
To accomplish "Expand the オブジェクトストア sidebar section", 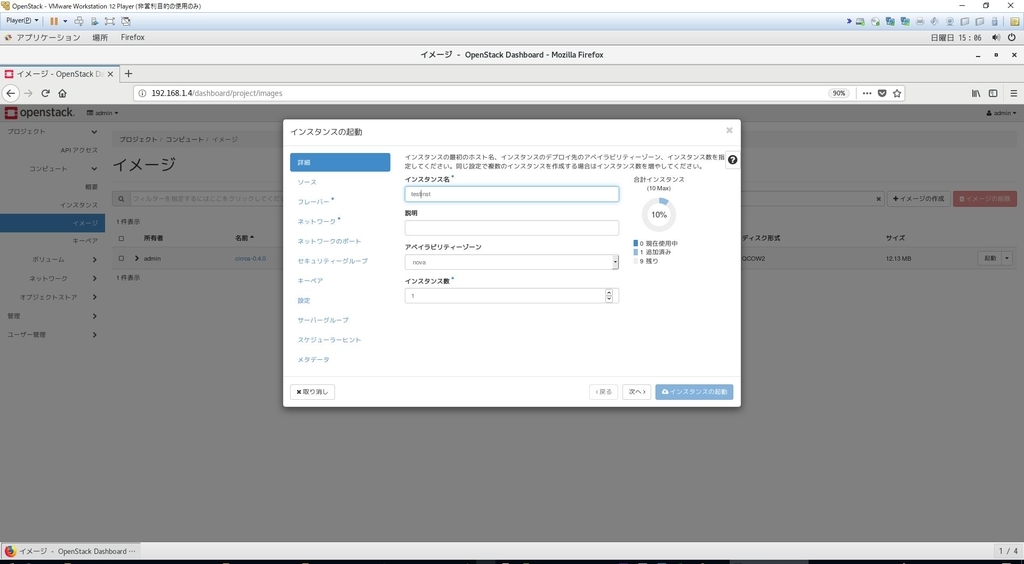I will (57, 297).
